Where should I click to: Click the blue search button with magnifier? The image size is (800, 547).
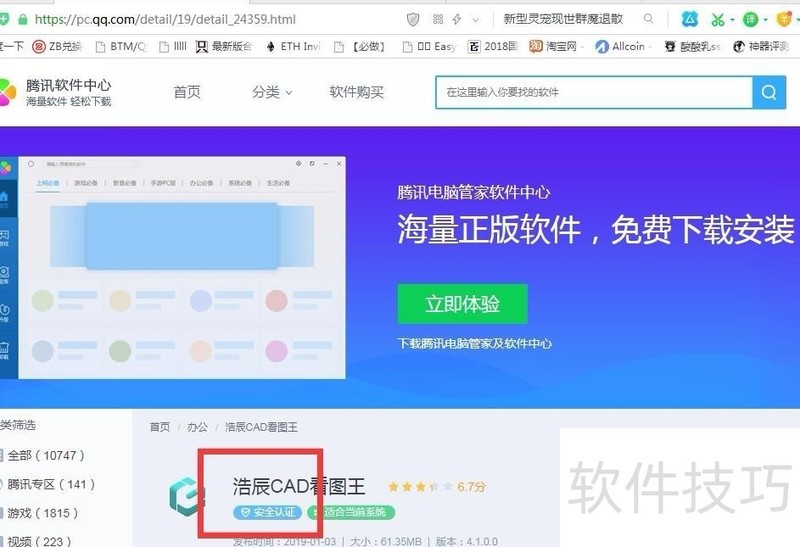[769, 92]
